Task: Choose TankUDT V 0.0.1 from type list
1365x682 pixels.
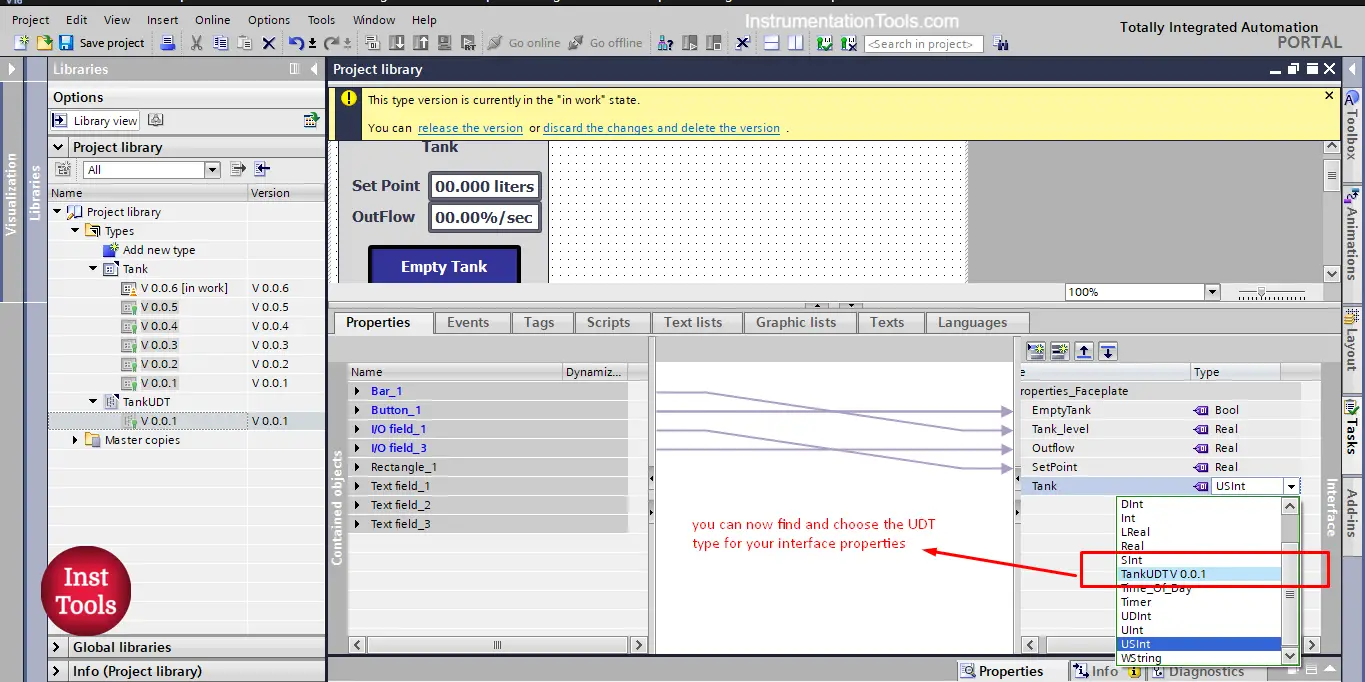Action: point(1199,574)
